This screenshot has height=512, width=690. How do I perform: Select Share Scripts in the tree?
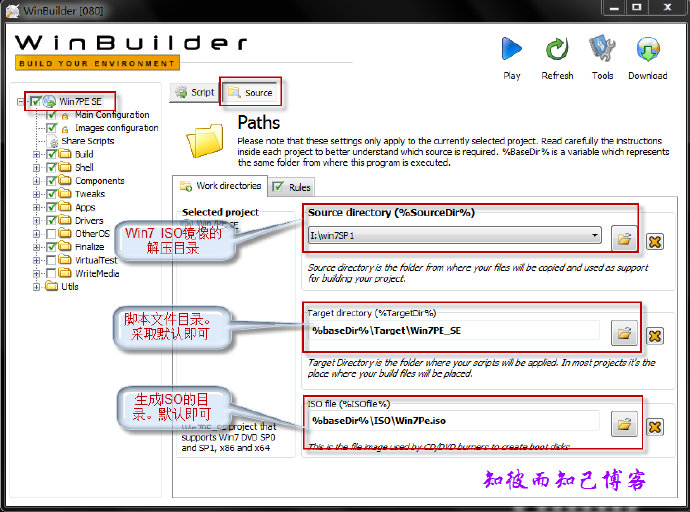click(88, 141)
